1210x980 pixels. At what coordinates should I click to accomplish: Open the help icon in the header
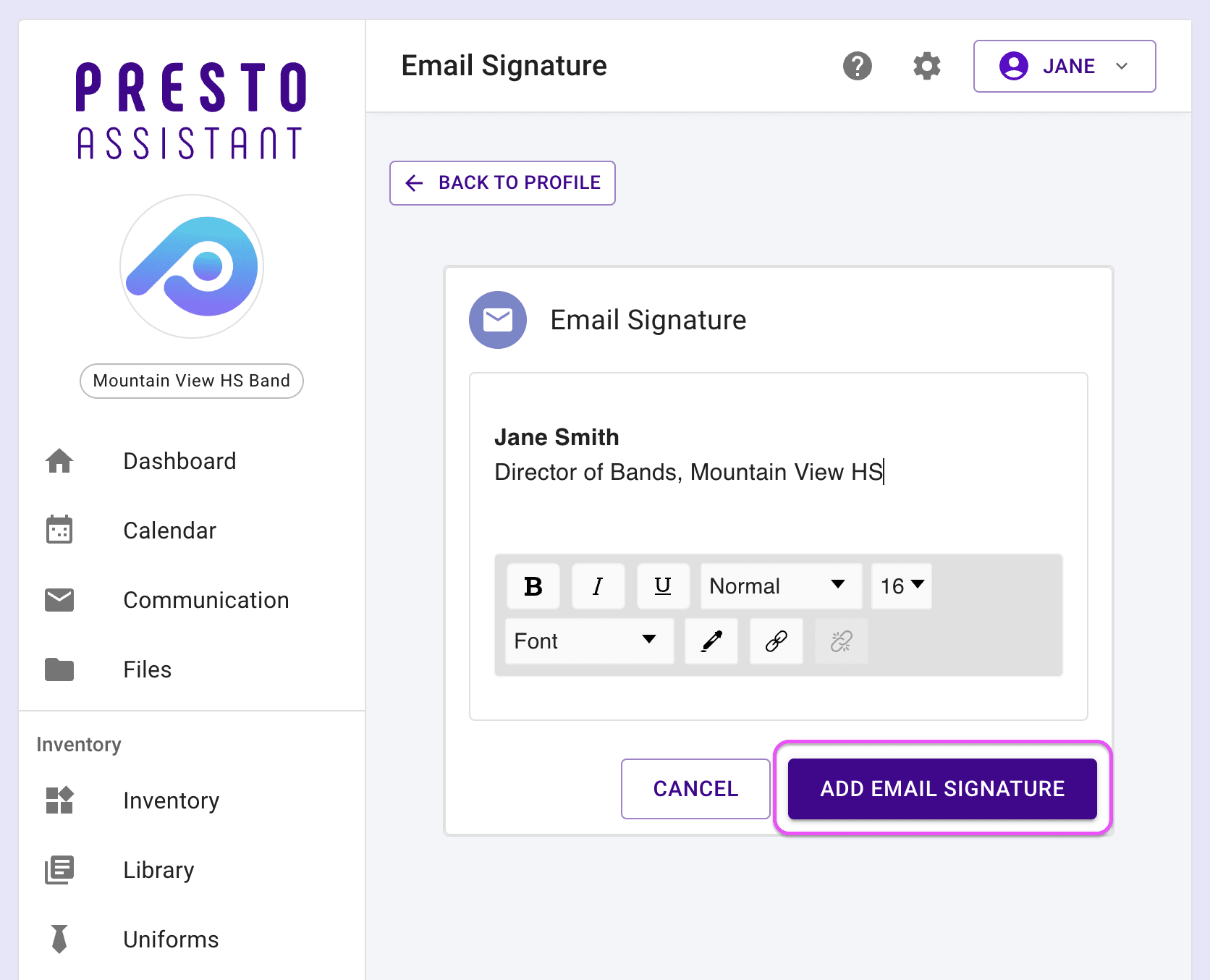coord(858,66)
